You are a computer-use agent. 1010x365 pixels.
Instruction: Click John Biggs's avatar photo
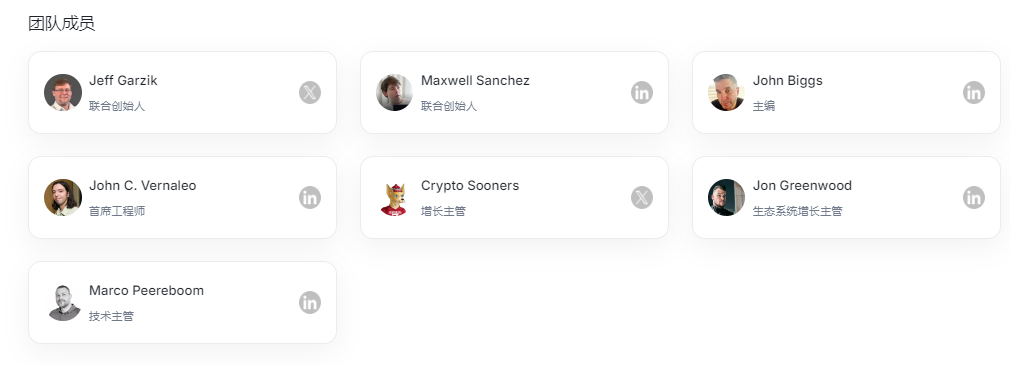pyautogui.click(x=726, y=93)
